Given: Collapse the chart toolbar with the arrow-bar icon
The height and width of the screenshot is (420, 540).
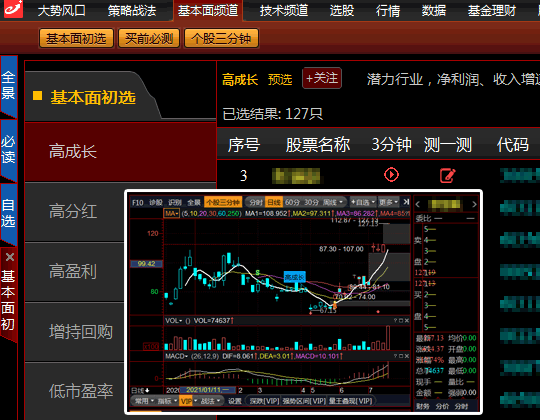Looking at the screenshot, I should [406, 202].
